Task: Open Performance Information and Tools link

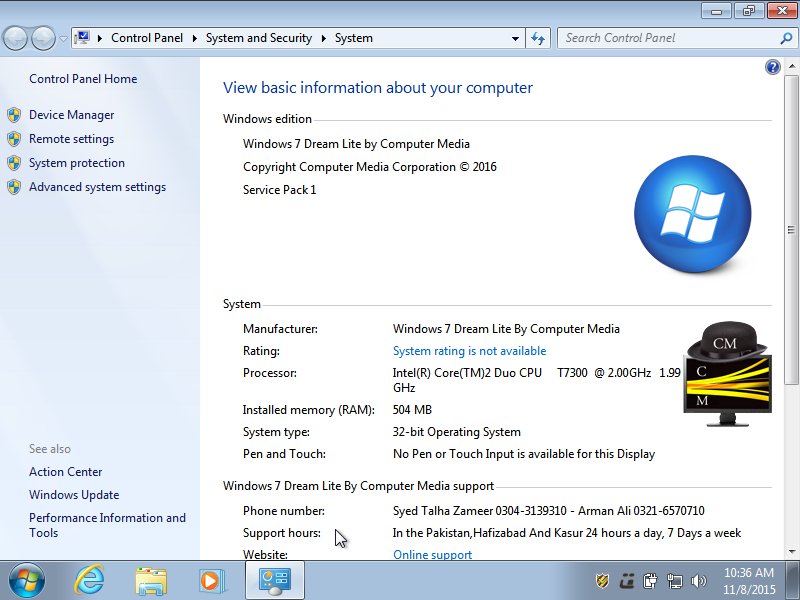Action: coord(107,525)
